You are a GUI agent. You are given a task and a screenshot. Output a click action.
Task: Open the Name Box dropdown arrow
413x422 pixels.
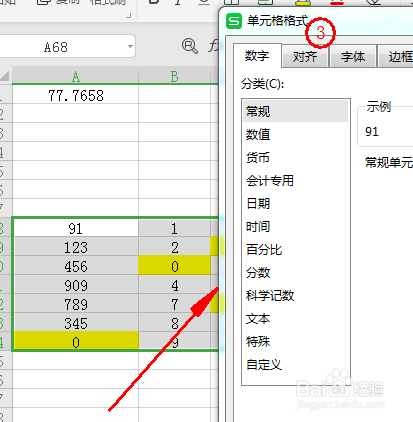[130, 46]
